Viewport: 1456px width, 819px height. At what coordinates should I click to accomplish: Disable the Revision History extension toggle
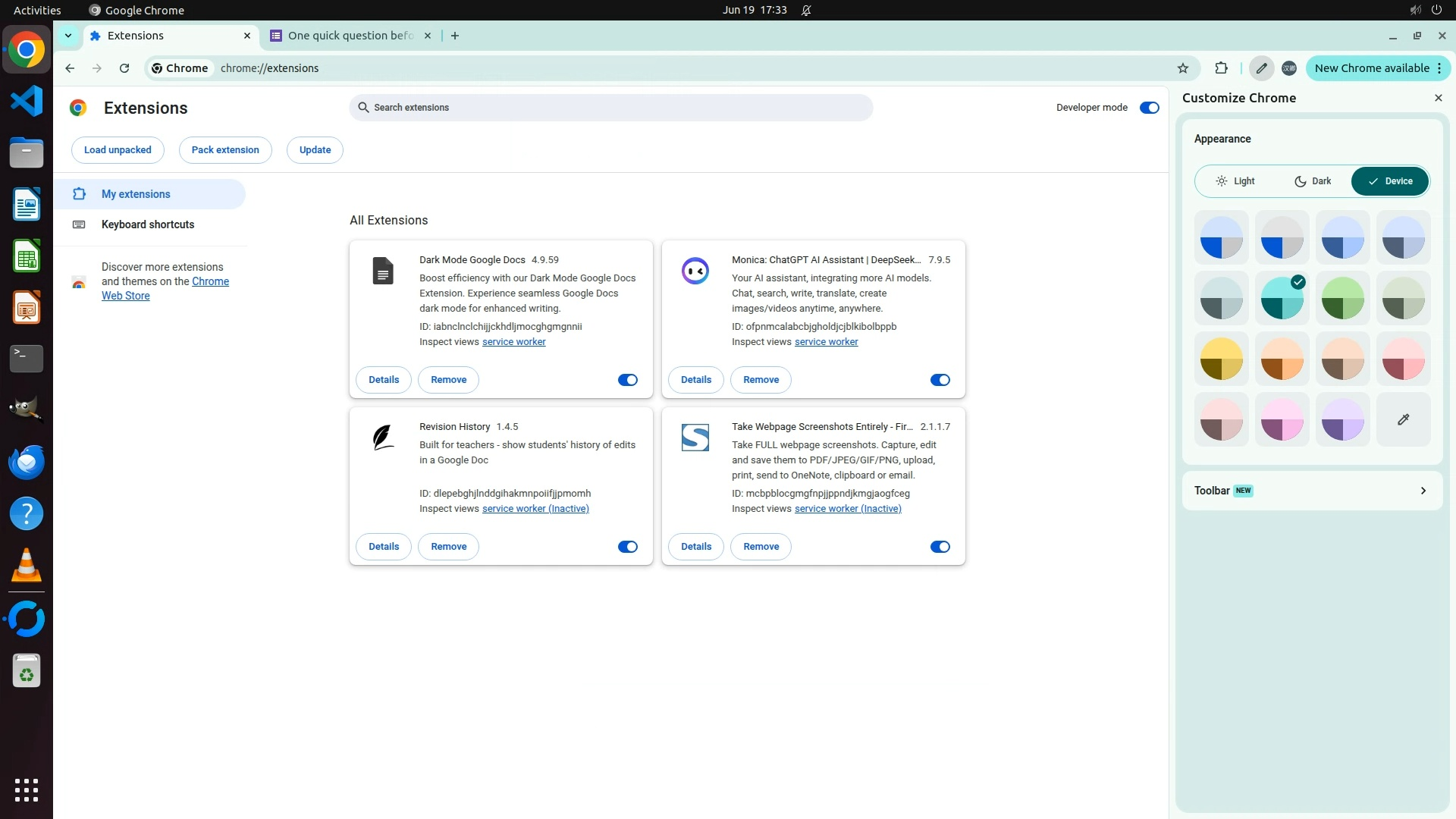[627, 547]
